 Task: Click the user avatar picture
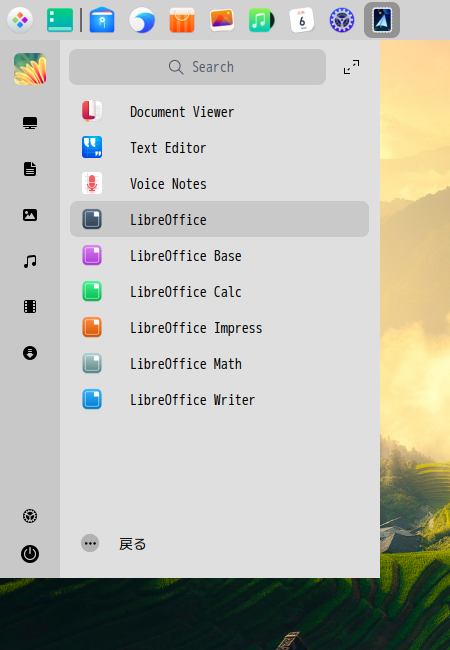(x=30, y=69)
